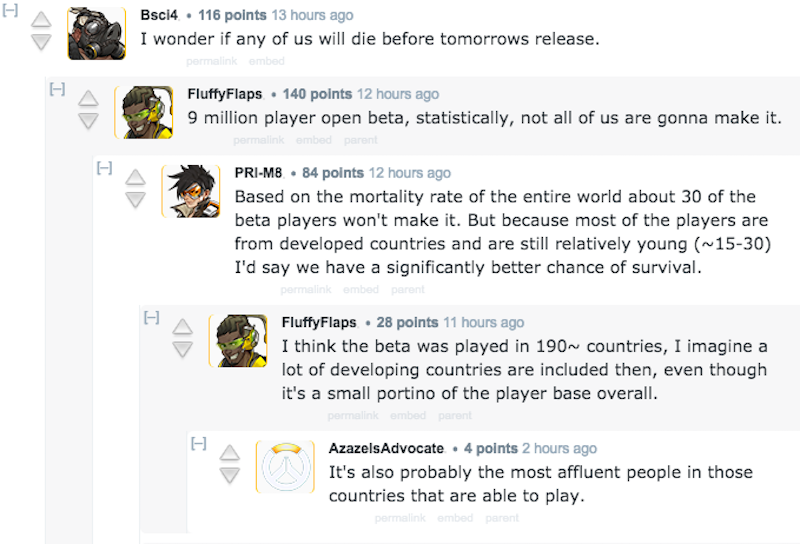Open Bsci4's user profile link
Viewport: 800px width, 544px height.
coord(159,15)
